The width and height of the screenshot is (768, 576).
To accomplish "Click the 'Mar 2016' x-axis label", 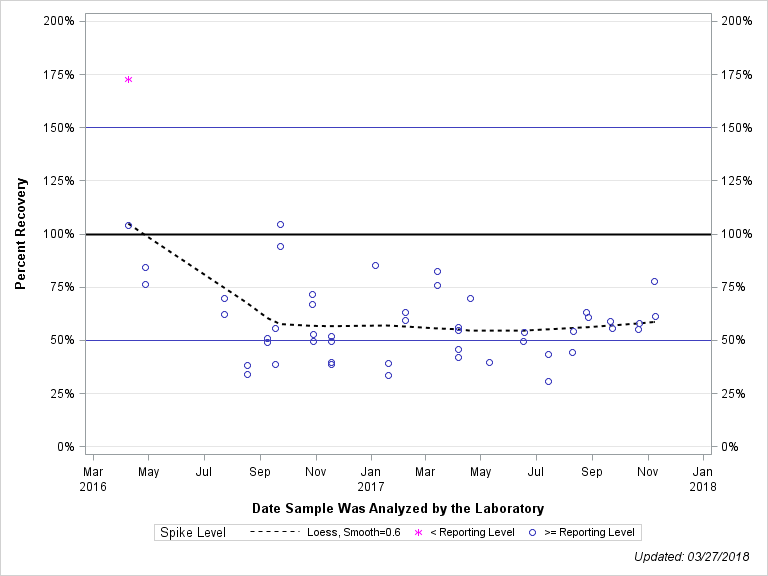I will tap(93, 479).
